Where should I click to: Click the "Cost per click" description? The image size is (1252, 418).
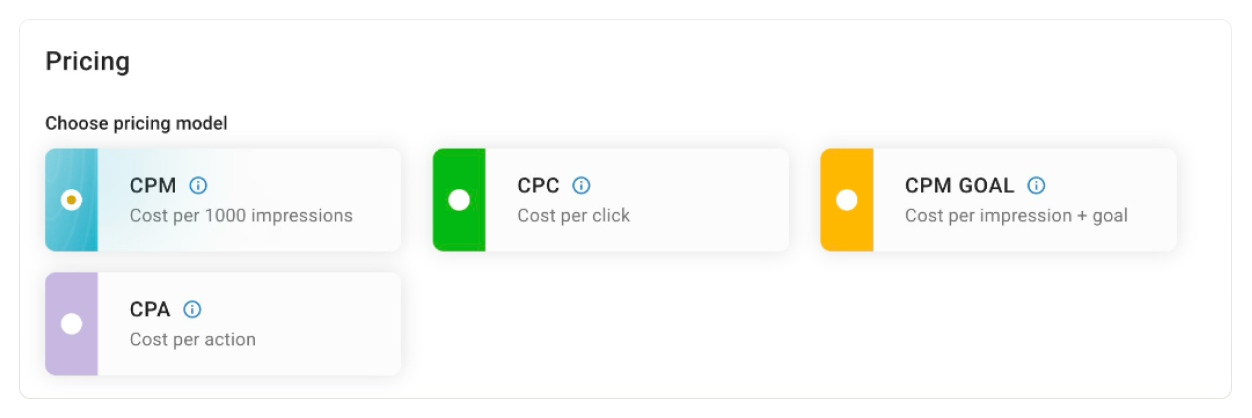coord(573,216)
